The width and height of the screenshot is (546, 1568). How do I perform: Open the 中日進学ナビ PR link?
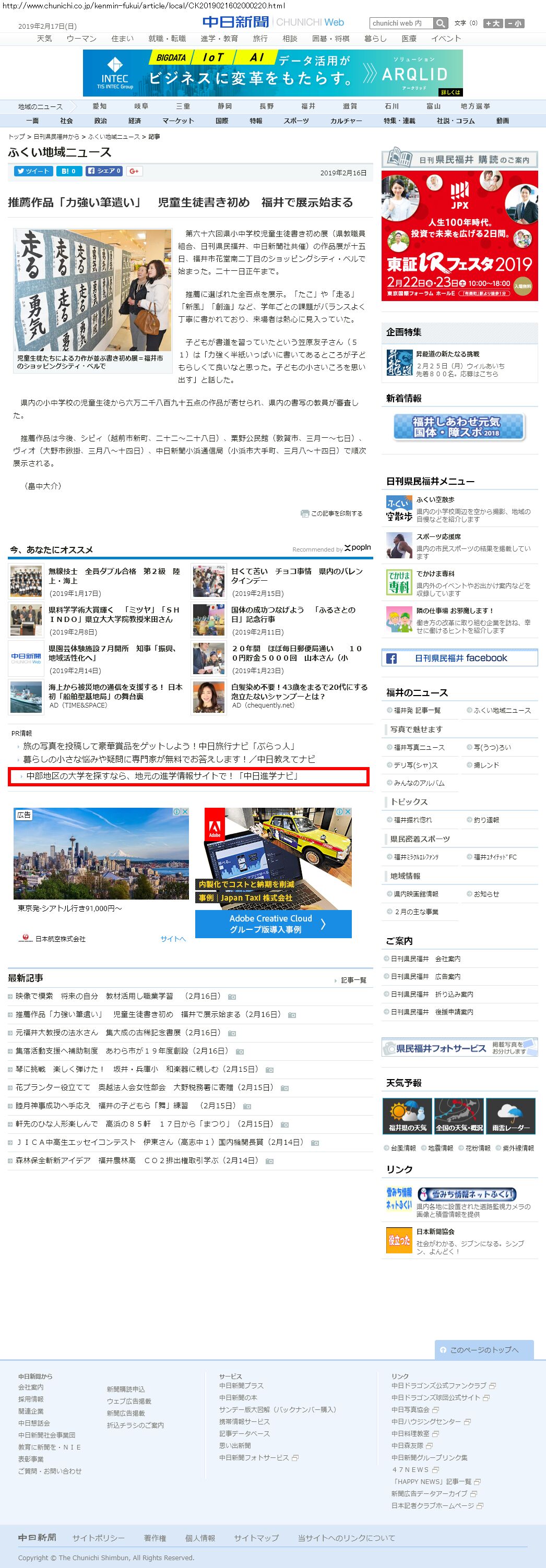coord(162,776)
